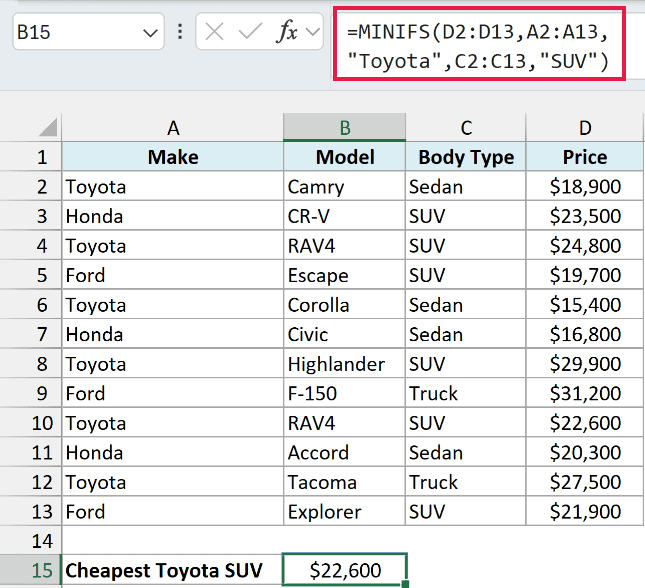Image resolution: width=645 pixels, height=588 pixels.
Task: Select the Tacoma cell
Action: (345, 481)
